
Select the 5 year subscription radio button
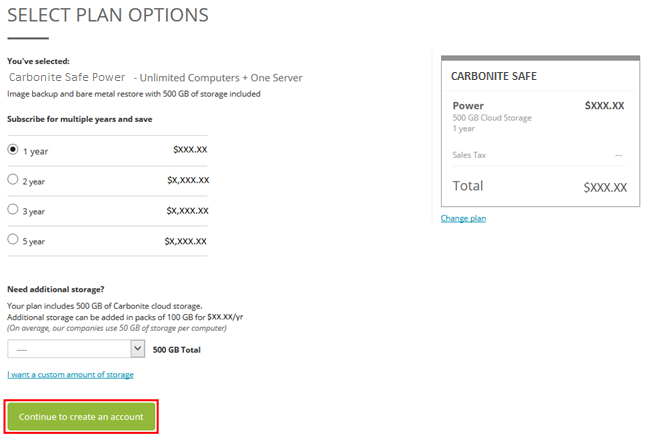pyautogui.click(x=13, y=240)
